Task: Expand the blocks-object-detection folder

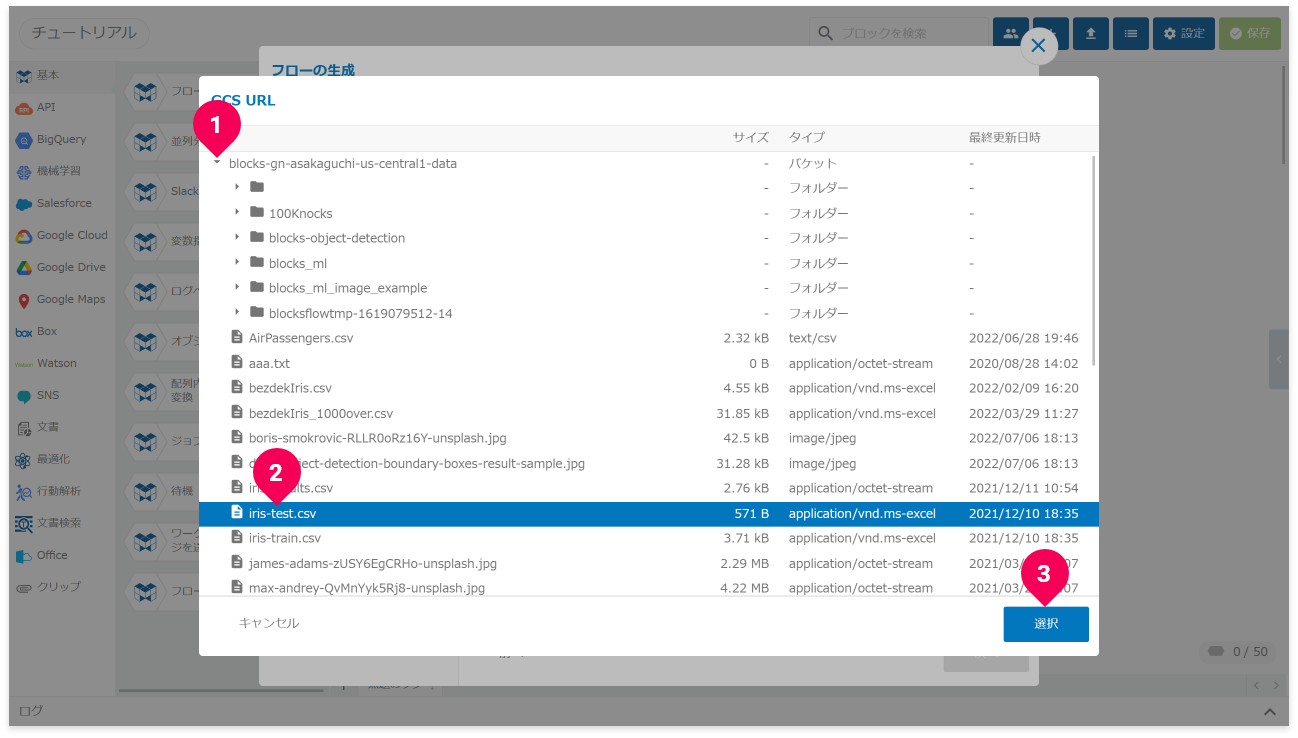Action: click(x=237, y=238)
